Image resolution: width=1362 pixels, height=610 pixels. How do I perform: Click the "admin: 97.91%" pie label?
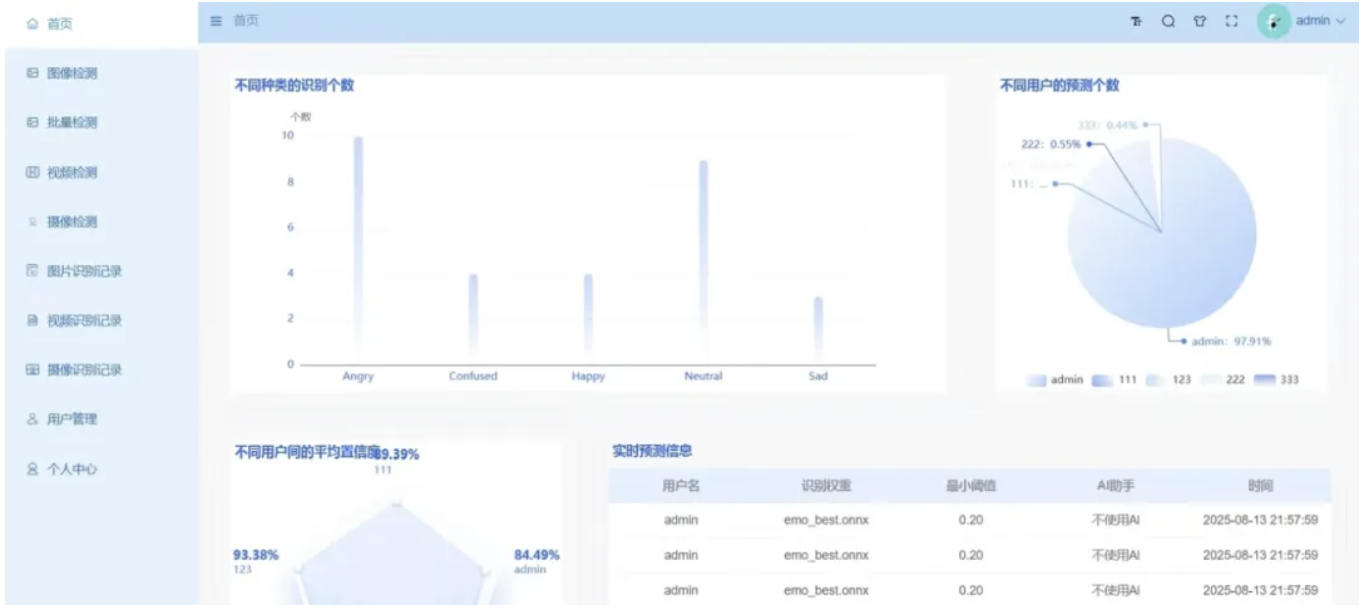pyautogui.click(x=1231, y=341)
